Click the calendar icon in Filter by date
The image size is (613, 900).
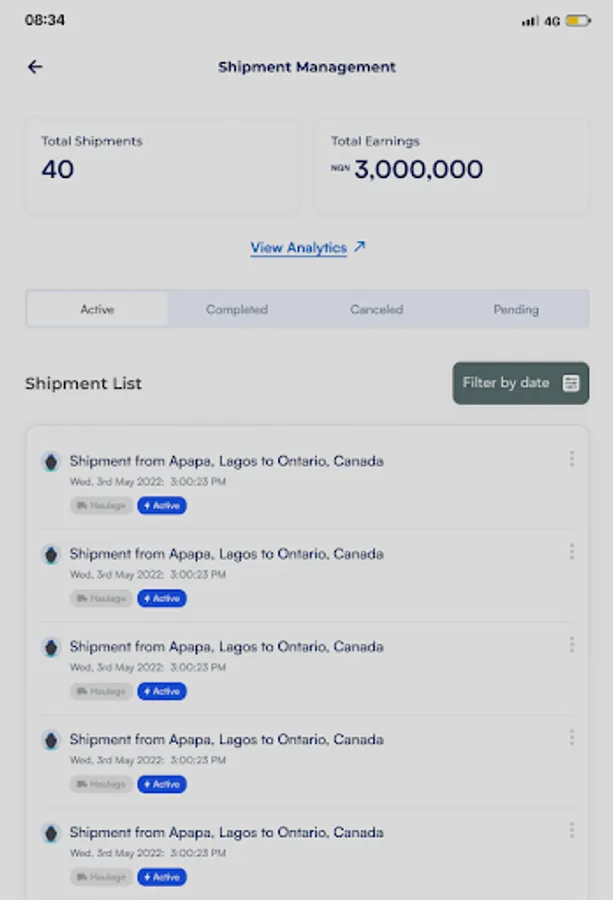point(571,383)
